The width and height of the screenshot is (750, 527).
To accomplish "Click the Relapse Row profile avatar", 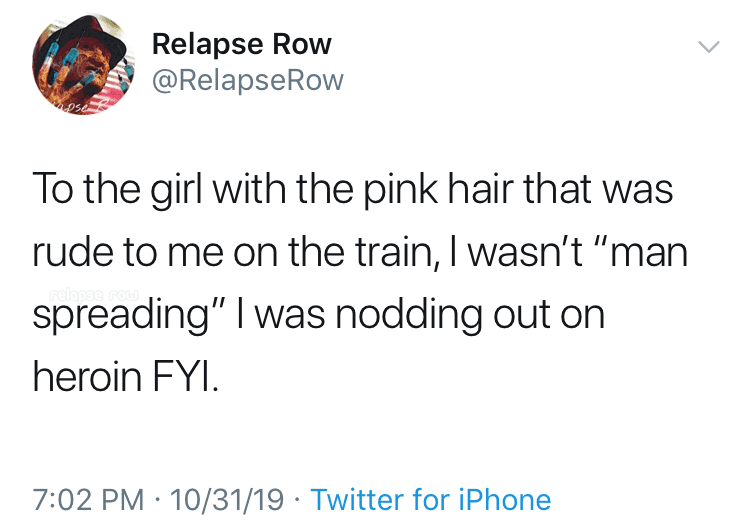I will coord(84,64).
